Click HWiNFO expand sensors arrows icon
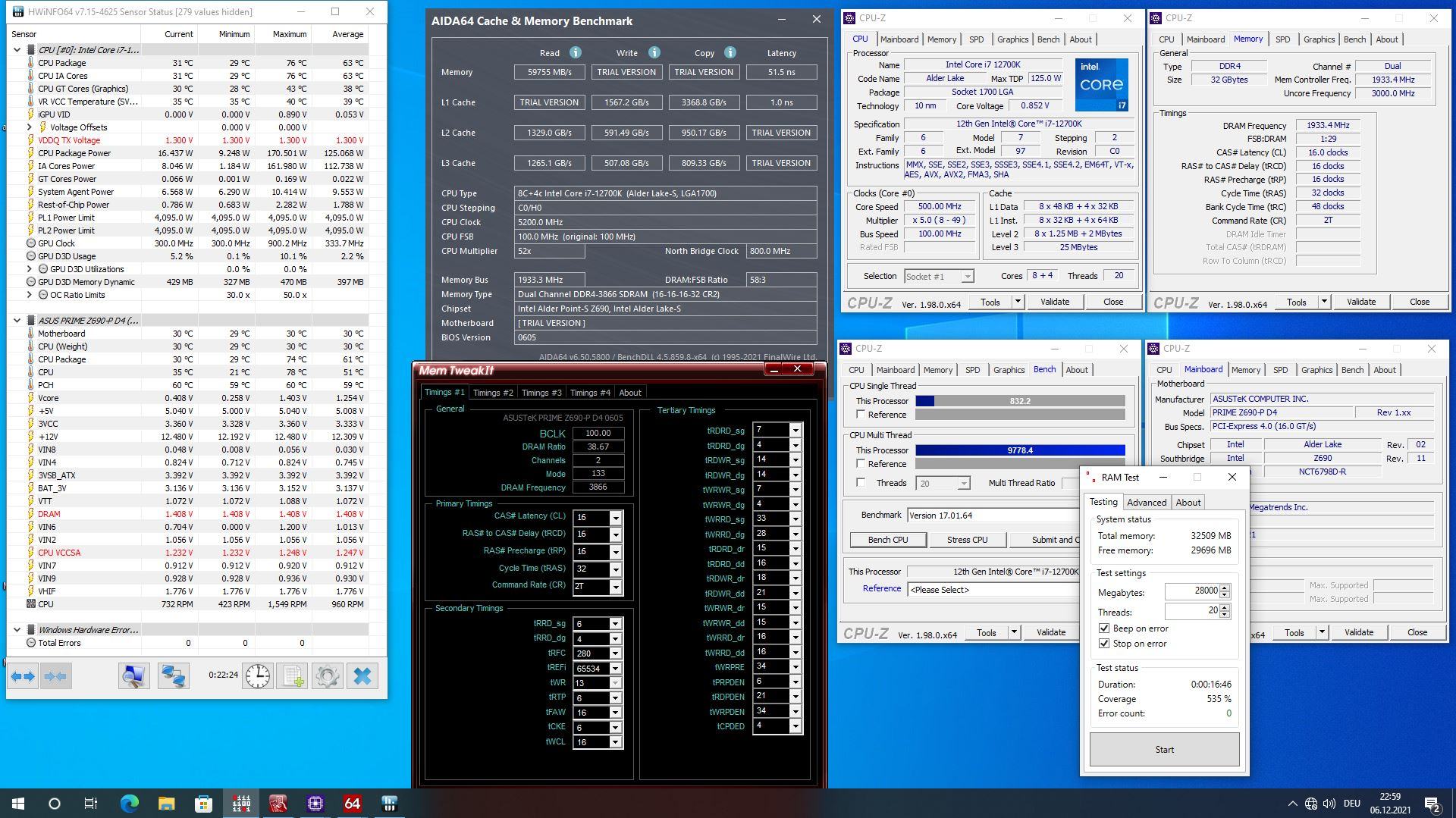This screenshot has height=818, width=1456. [x=23, y=676]
